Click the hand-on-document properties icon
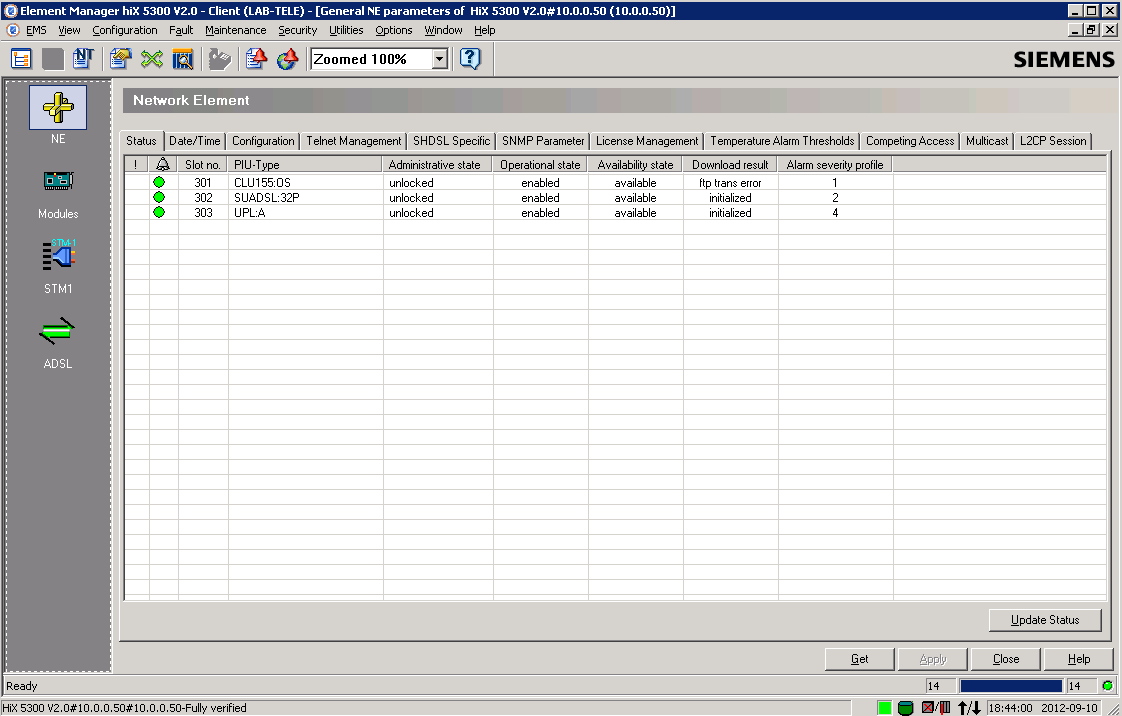Viewport: 1122px width, 716px height. (x=120, y=59)
